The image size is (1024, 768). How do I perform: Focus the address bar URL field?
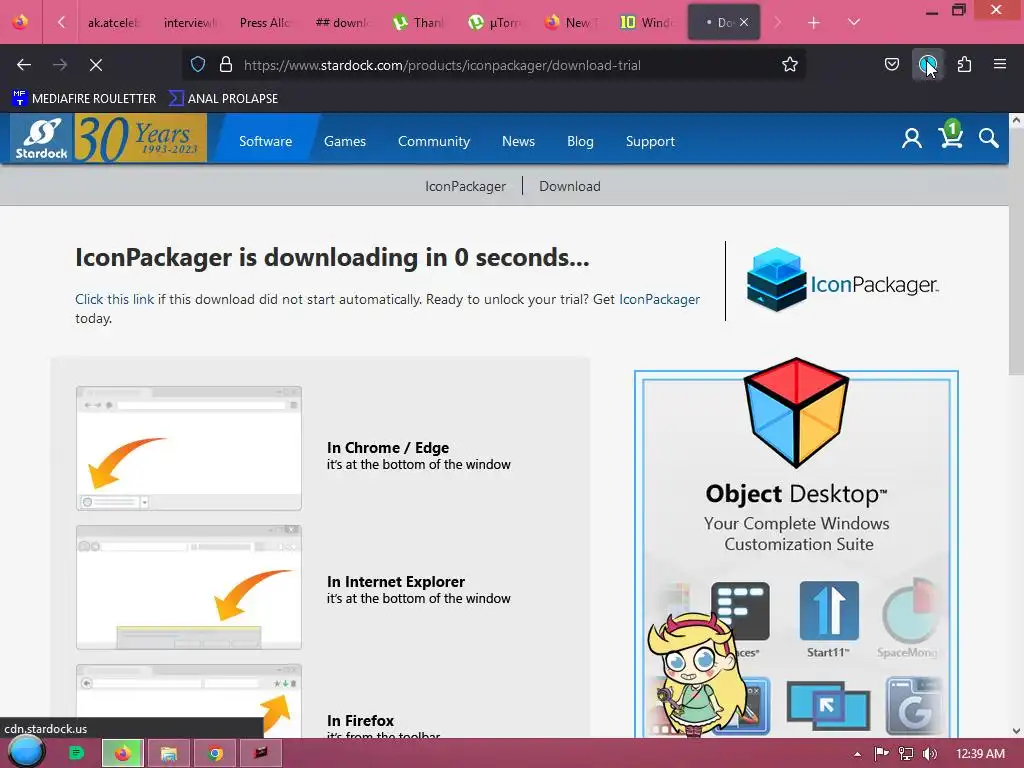point(496,65)
